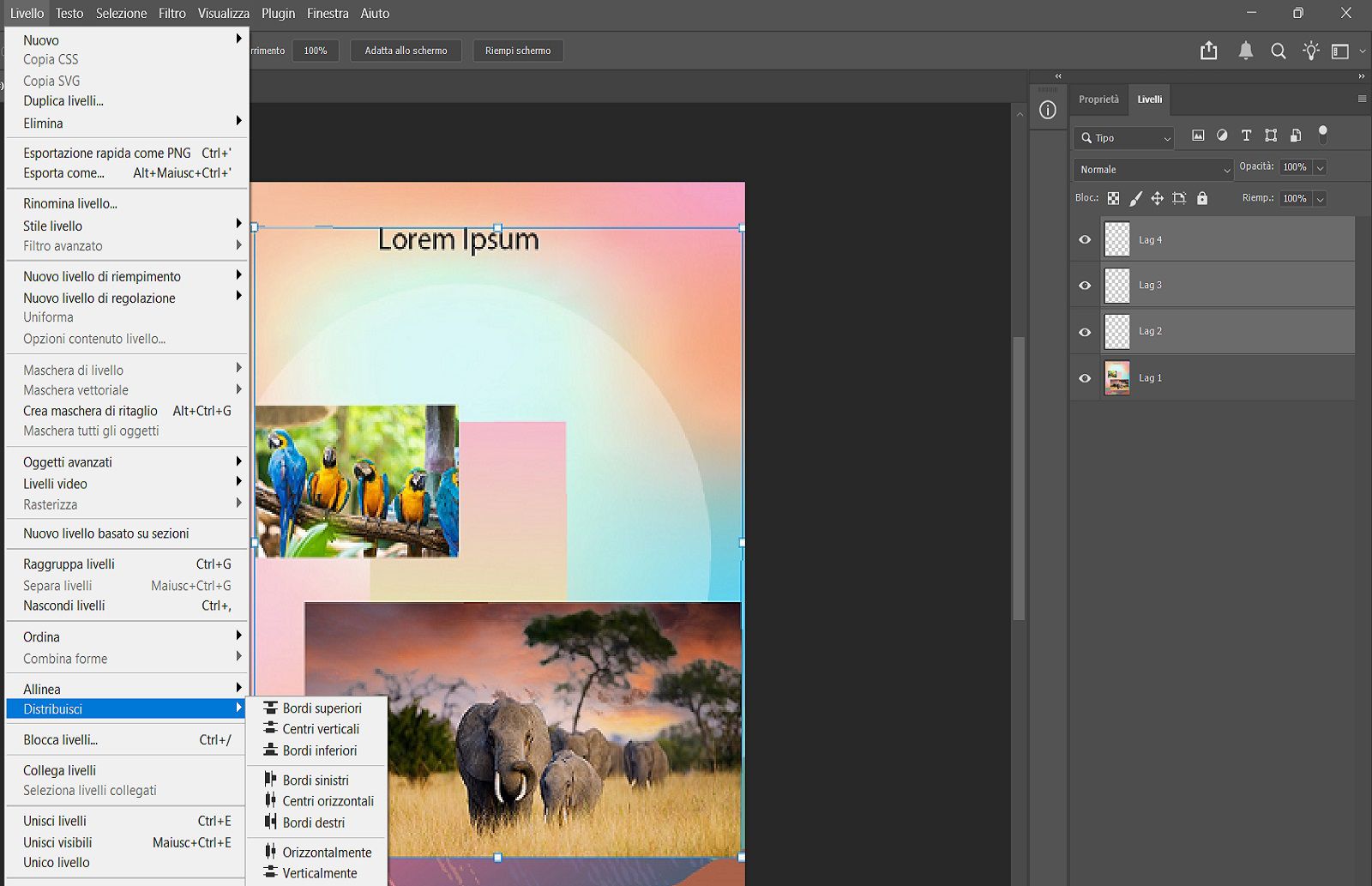Filter layers by text type icon
Image resolution: width=1372 pixels, height=886 pixels.
point(1246,136)
